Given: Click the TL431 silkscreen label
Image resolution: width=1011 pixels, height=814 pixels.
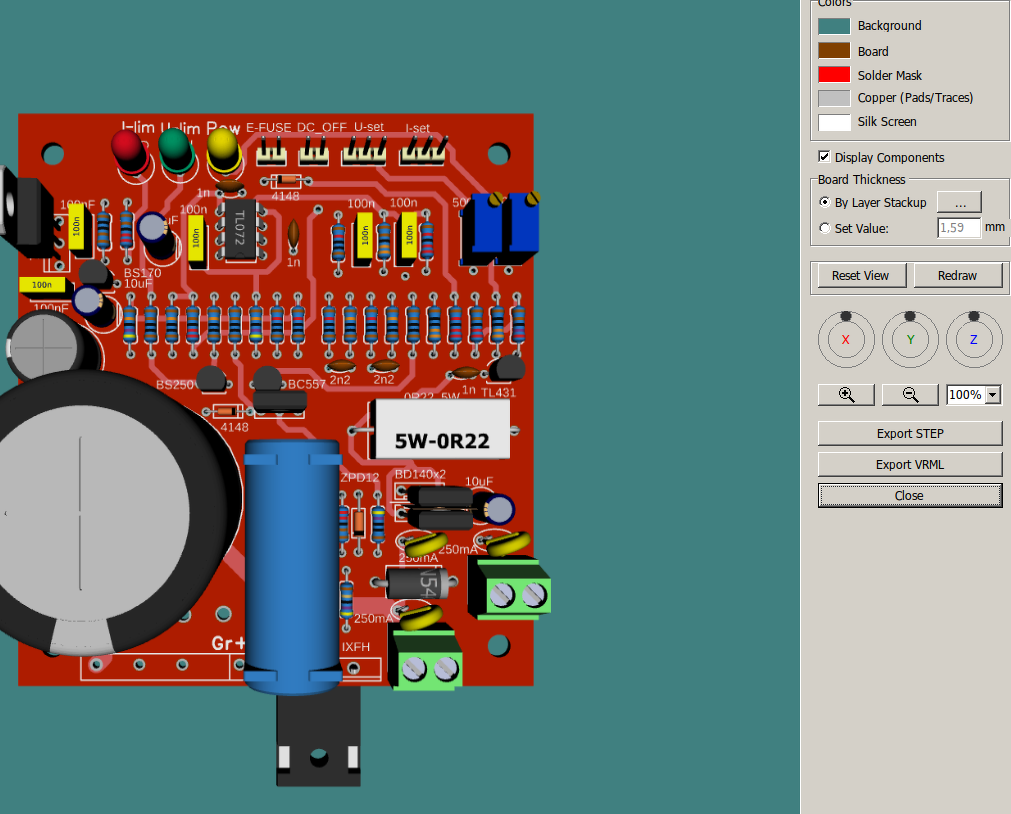Looking at the screenshot, I should click(x=498, y=392).
